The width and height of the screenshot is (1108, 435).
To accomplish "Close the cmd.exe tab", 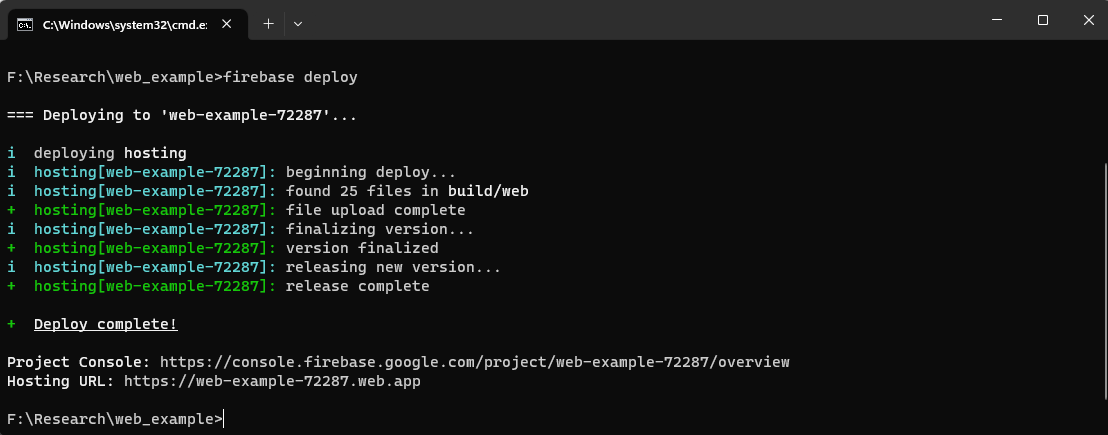I will (x=228, y=22).
